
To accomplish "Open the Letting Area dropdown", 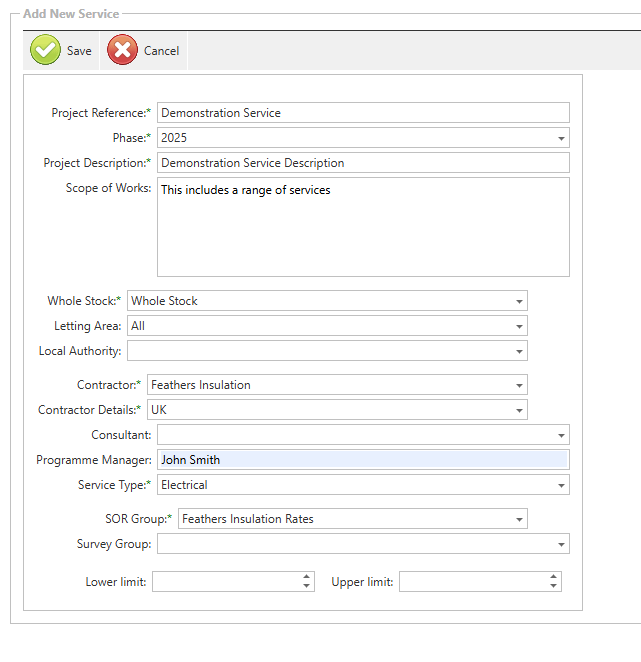I will point(519,326).
